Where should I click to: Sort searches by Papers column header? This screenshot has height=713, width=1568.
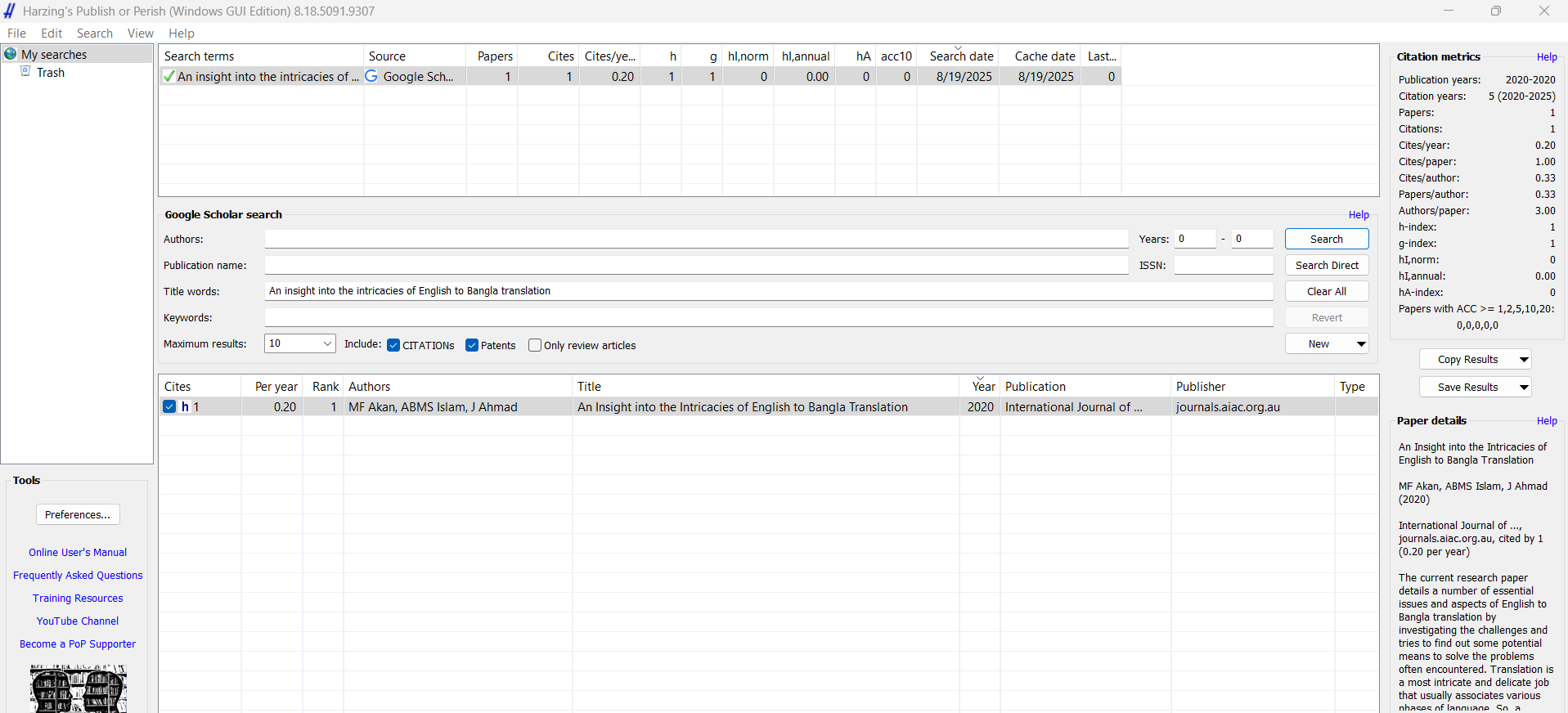coord(492,56)
